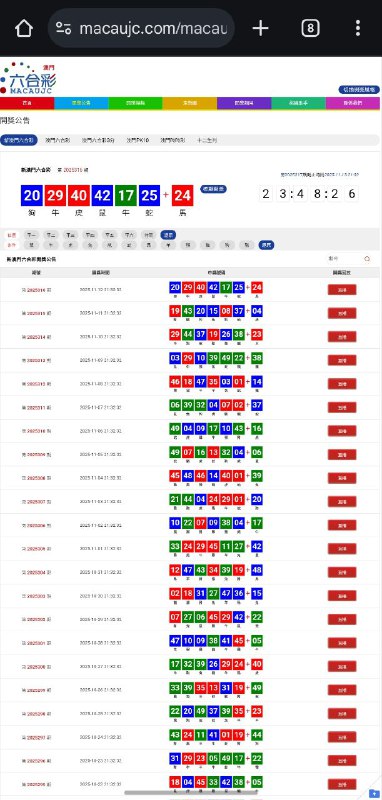This screenshot has width=382, height=800.
Task: Open the magenta navigation tab
Action: [352, 103]
